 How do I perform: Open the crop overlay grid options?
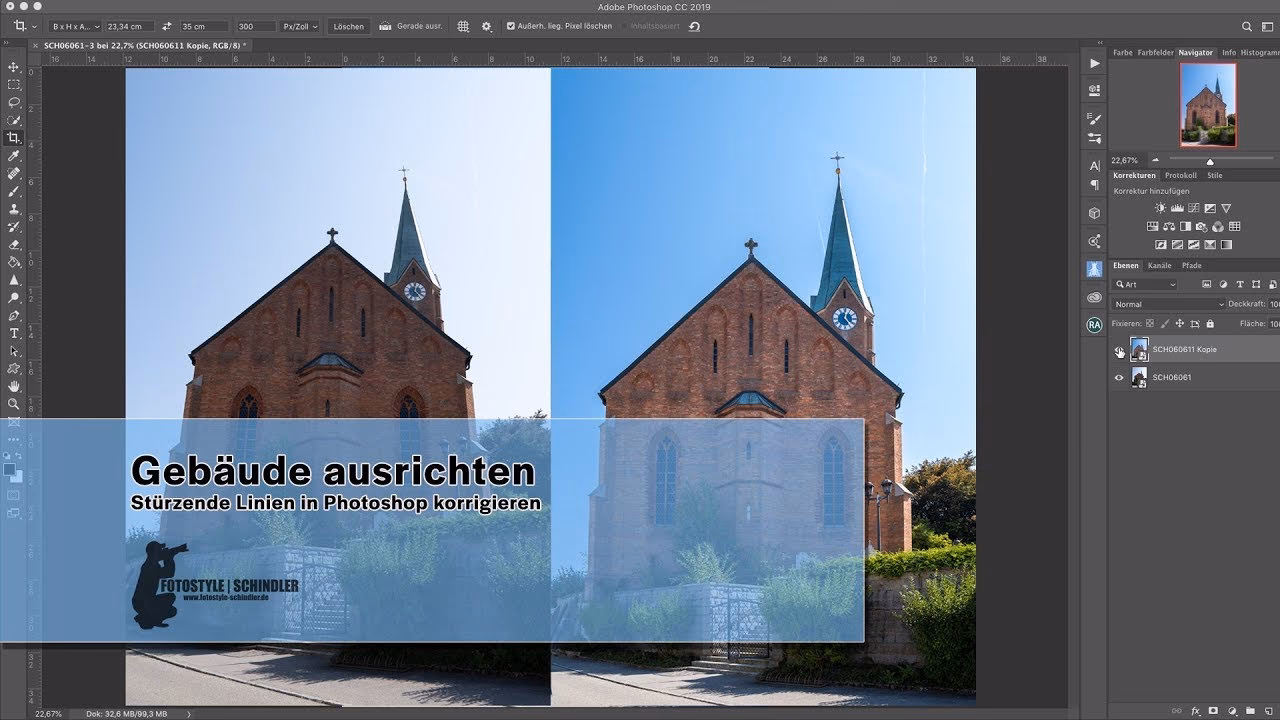pyautogui.click(x=463, y=26)
